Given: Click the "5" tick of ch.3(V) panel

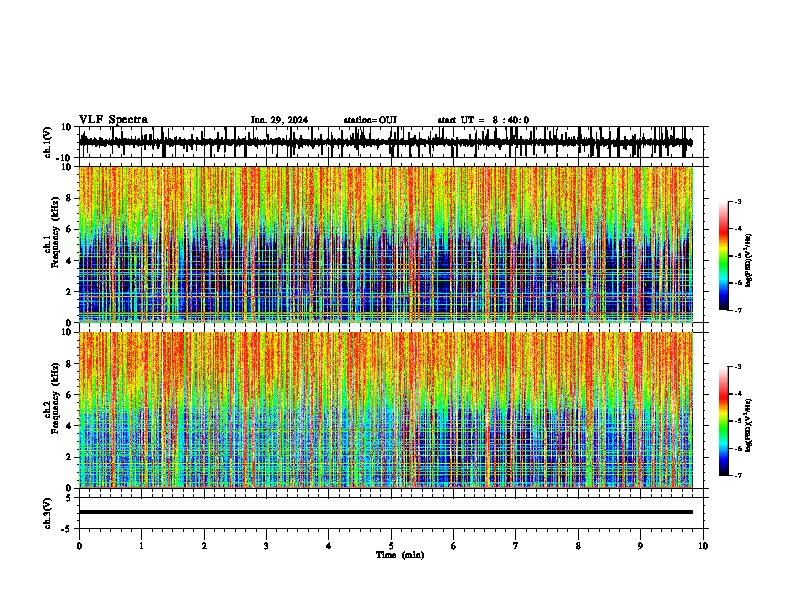Looking at the screenshot, I should (x=69, y=498).
